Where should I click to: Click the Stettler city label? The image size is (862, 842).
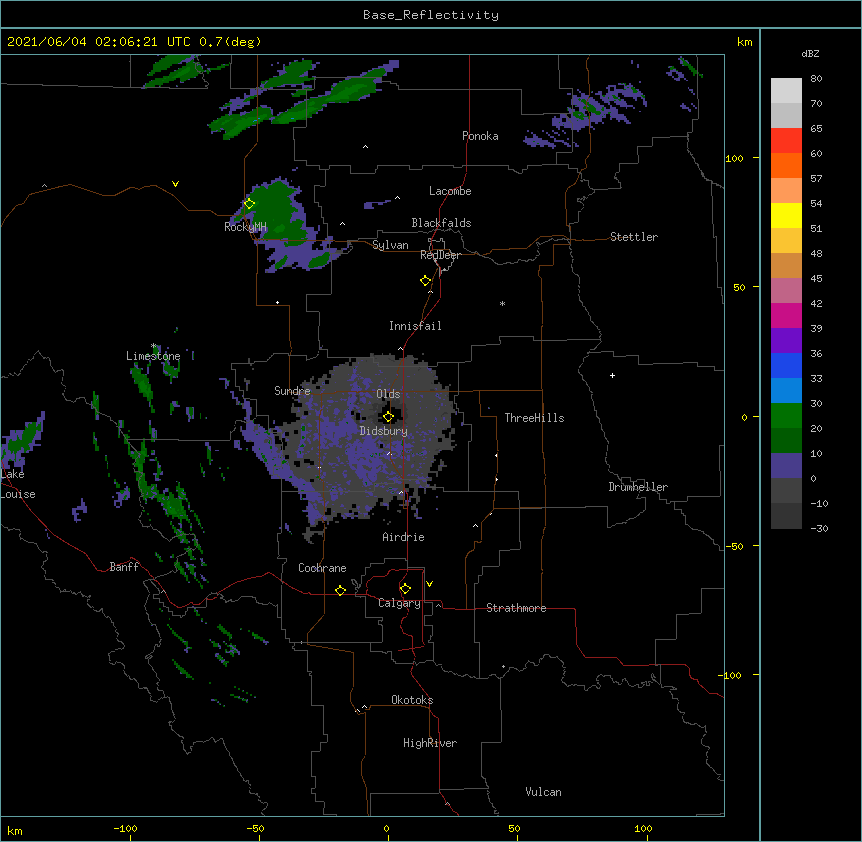coord(634,237)
